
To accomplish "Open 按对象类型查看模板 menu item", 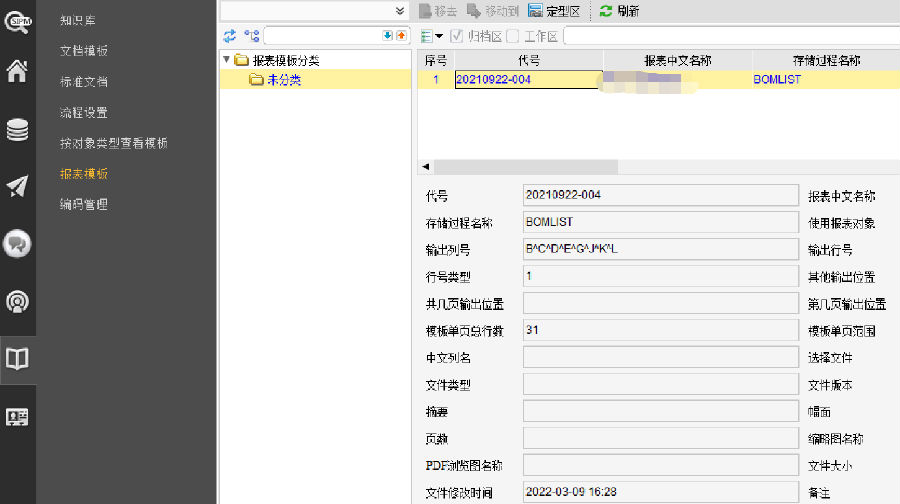I will (114, 143).
